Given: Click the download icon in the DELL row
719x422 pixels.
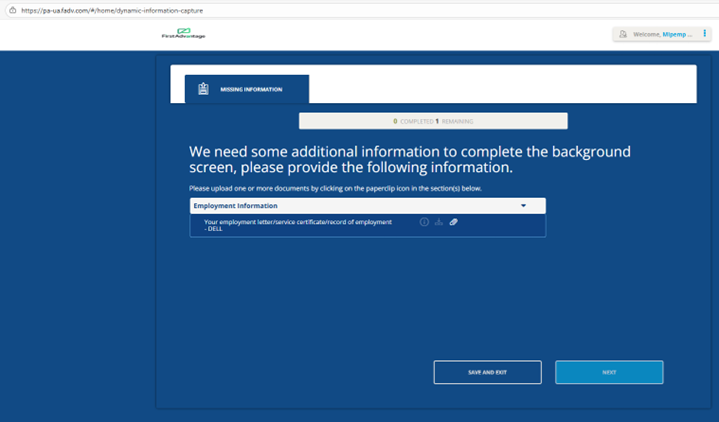Looking at the screenshot, I should 438,222.
